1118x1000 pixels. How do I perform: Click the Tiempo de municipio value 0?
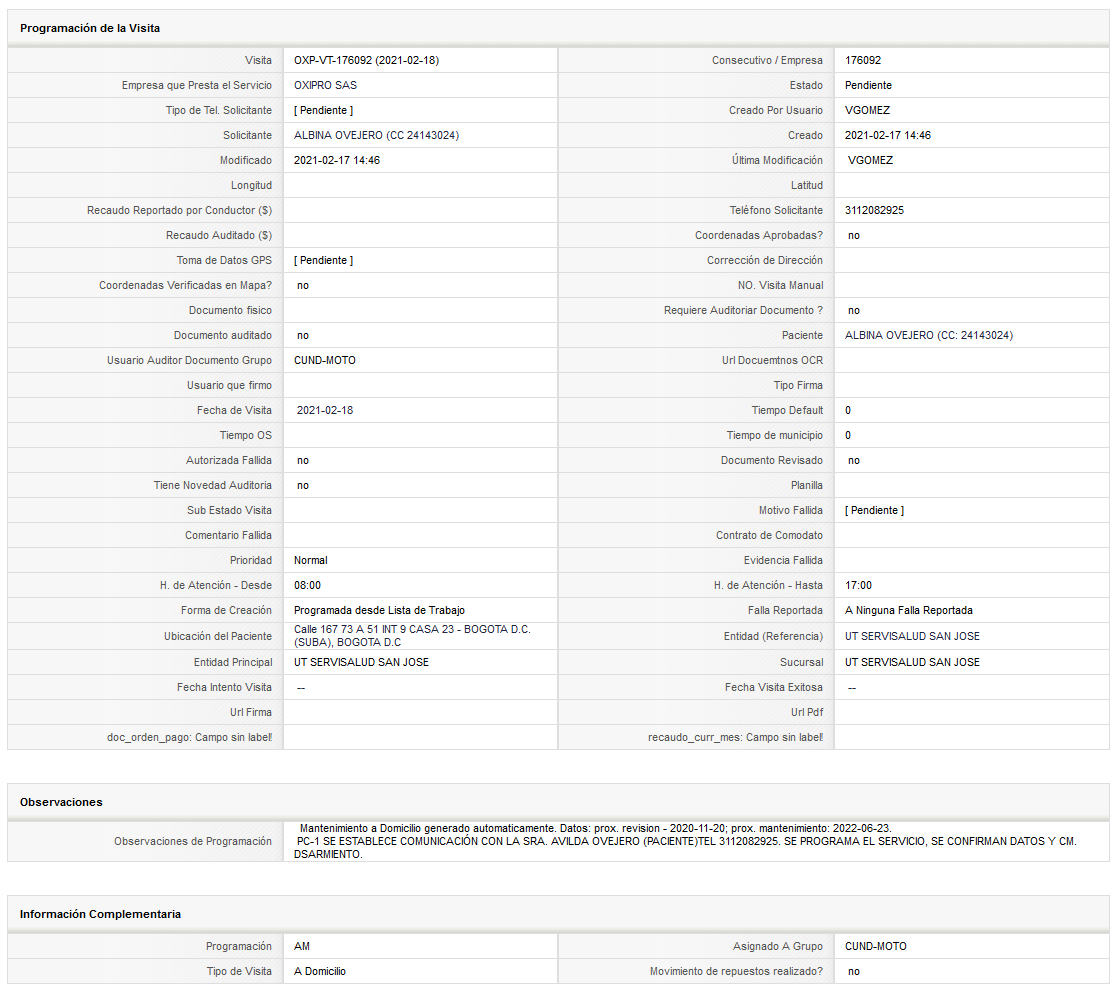click(848, 435)
